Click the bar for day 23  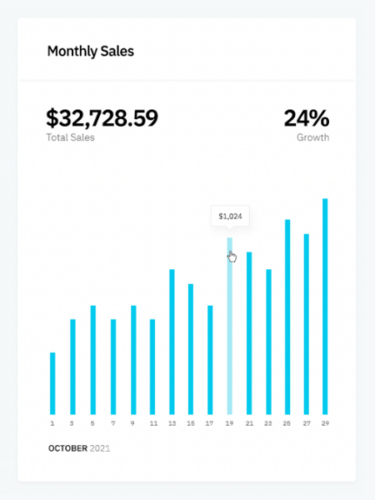pos(269,342)
